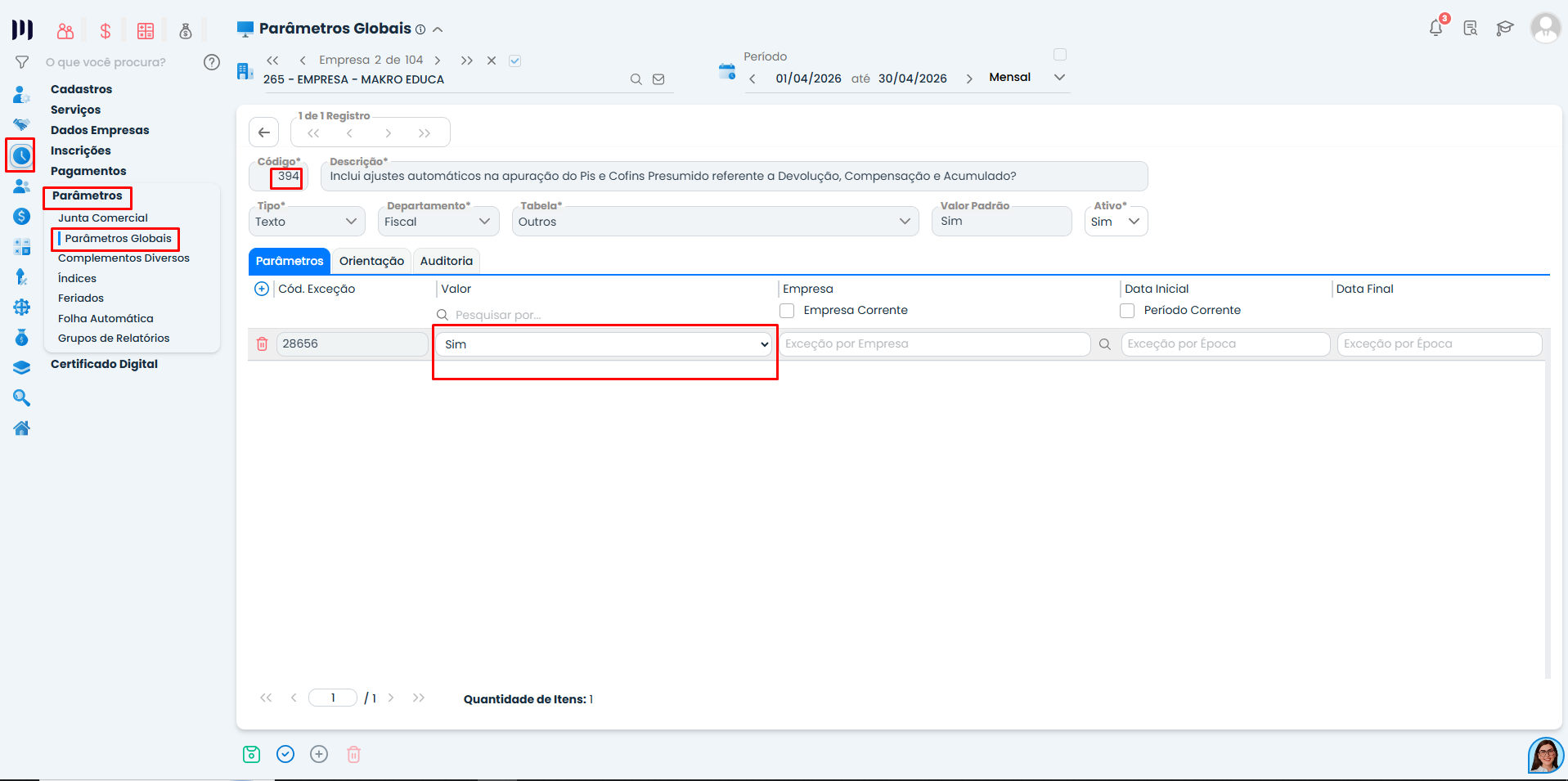The width and height of the screenshot is (1568, 781).
Task: Go to previous period with left chevron
Action: (753, 79)
